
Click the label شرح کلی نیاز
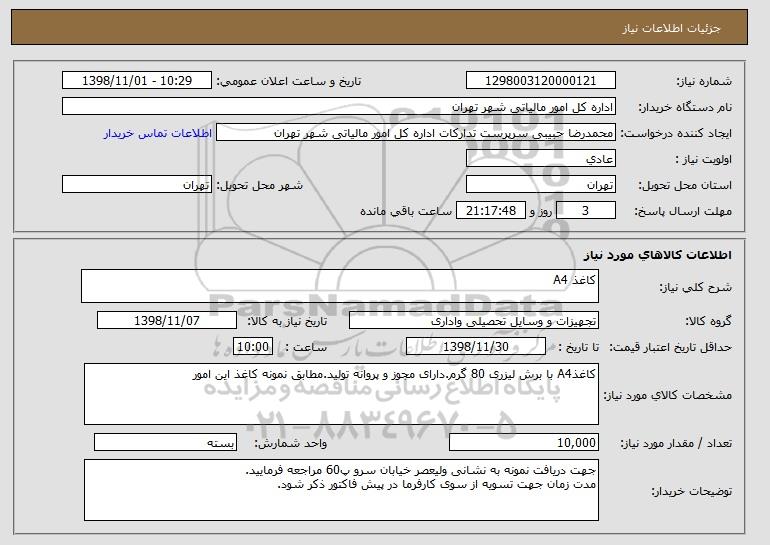tap(695, 287)
